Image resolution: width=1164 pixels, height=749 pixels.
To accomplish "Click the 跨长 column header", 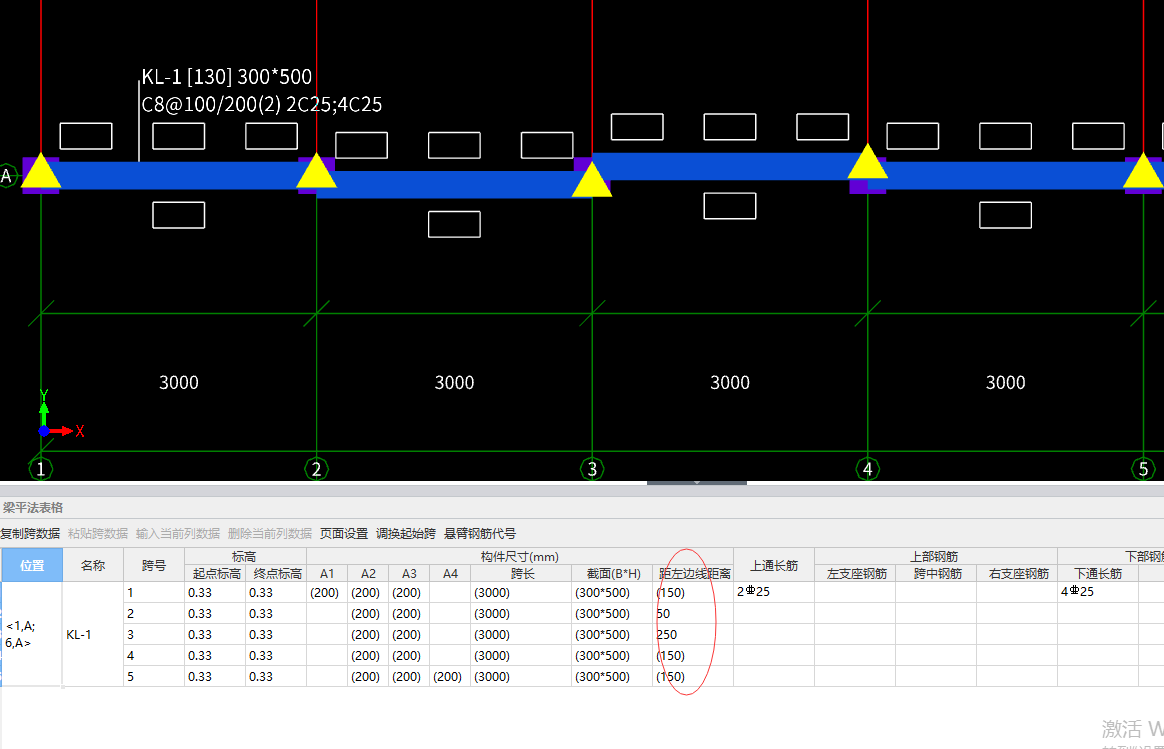I will coord(521,574).
